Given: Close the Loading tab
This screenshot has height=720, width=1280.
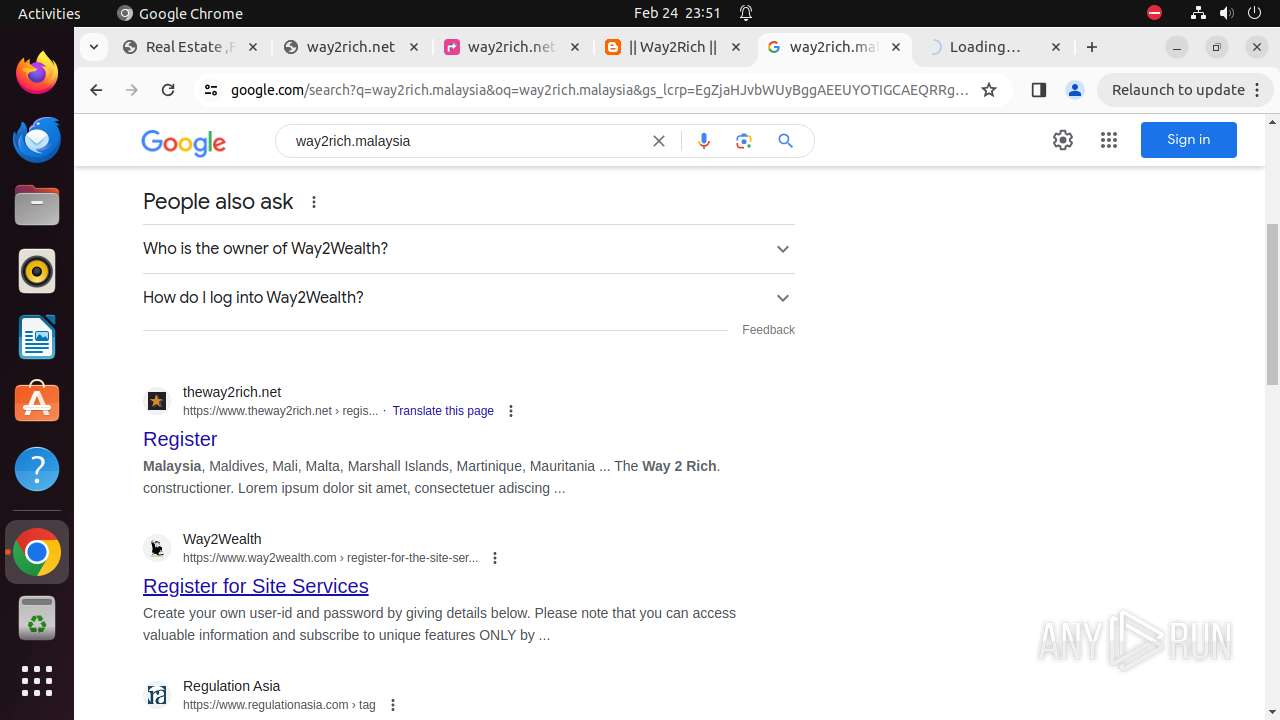Looking at the screenshot, I should point(1056,47).
